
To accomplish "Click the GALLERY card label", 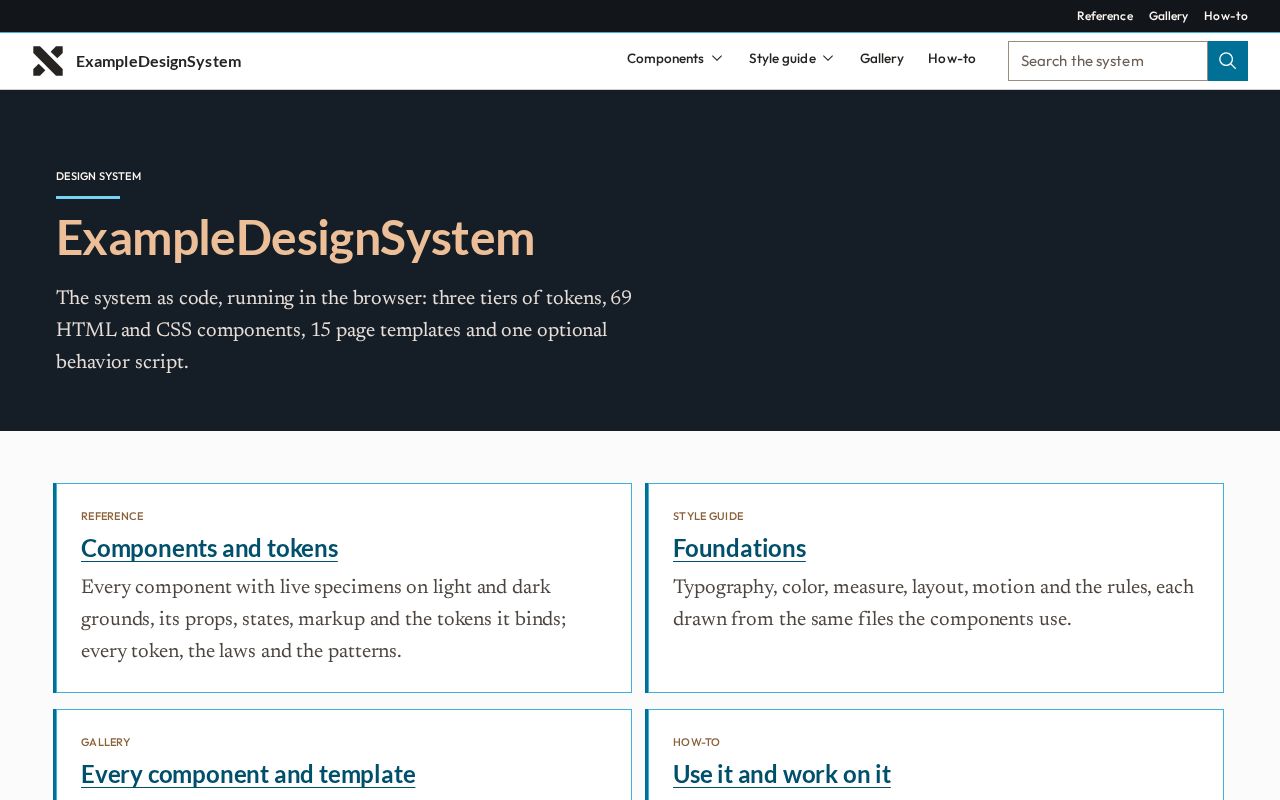I will pos(105,742).
